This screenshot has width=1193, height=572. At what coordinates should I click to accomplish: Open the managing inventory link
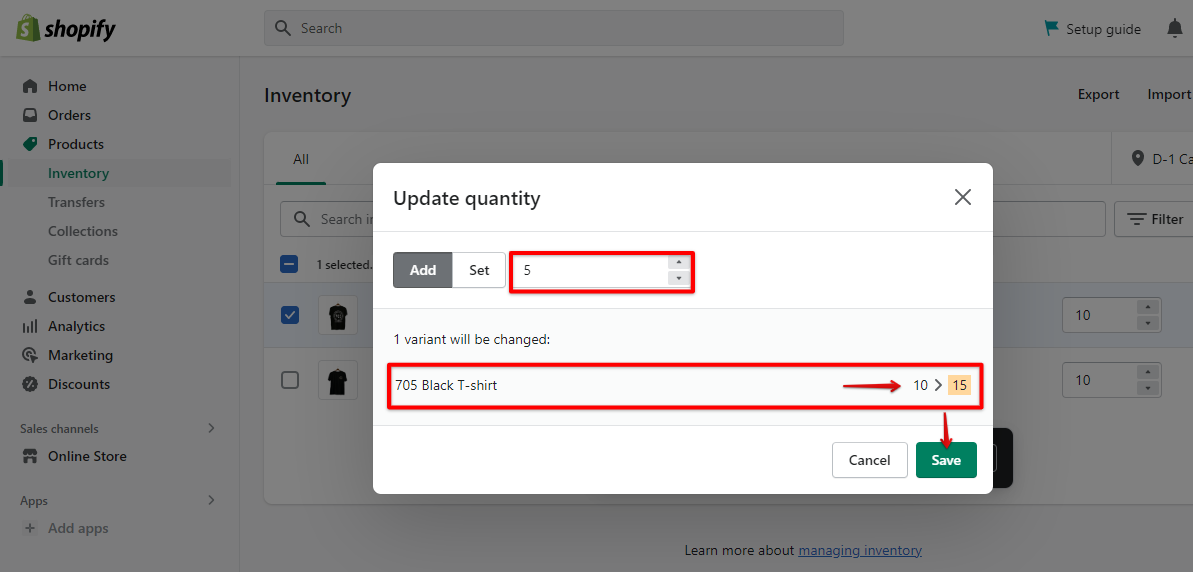[860, 550]
